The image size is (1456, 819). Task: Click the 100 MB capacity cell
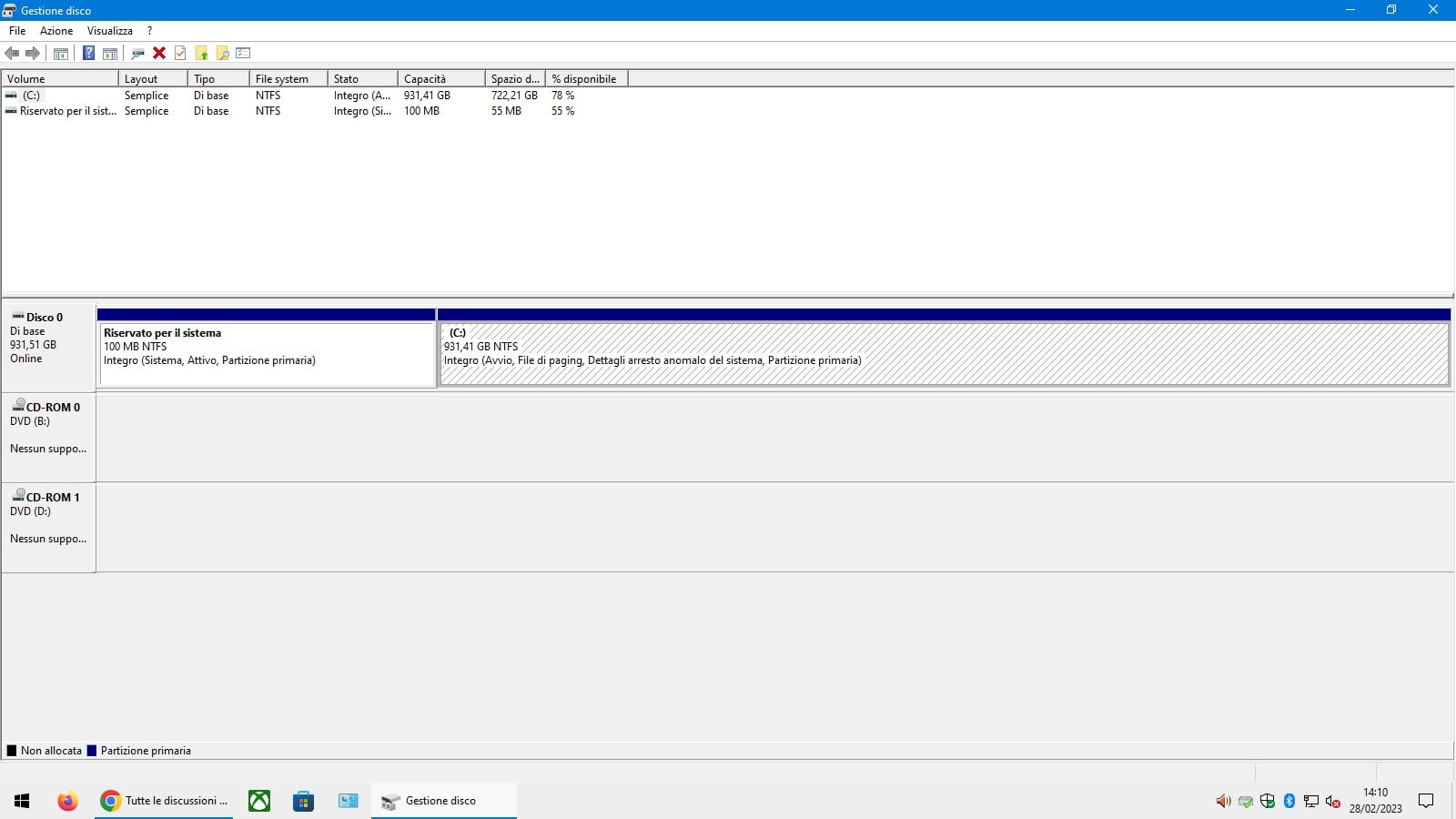421,111
